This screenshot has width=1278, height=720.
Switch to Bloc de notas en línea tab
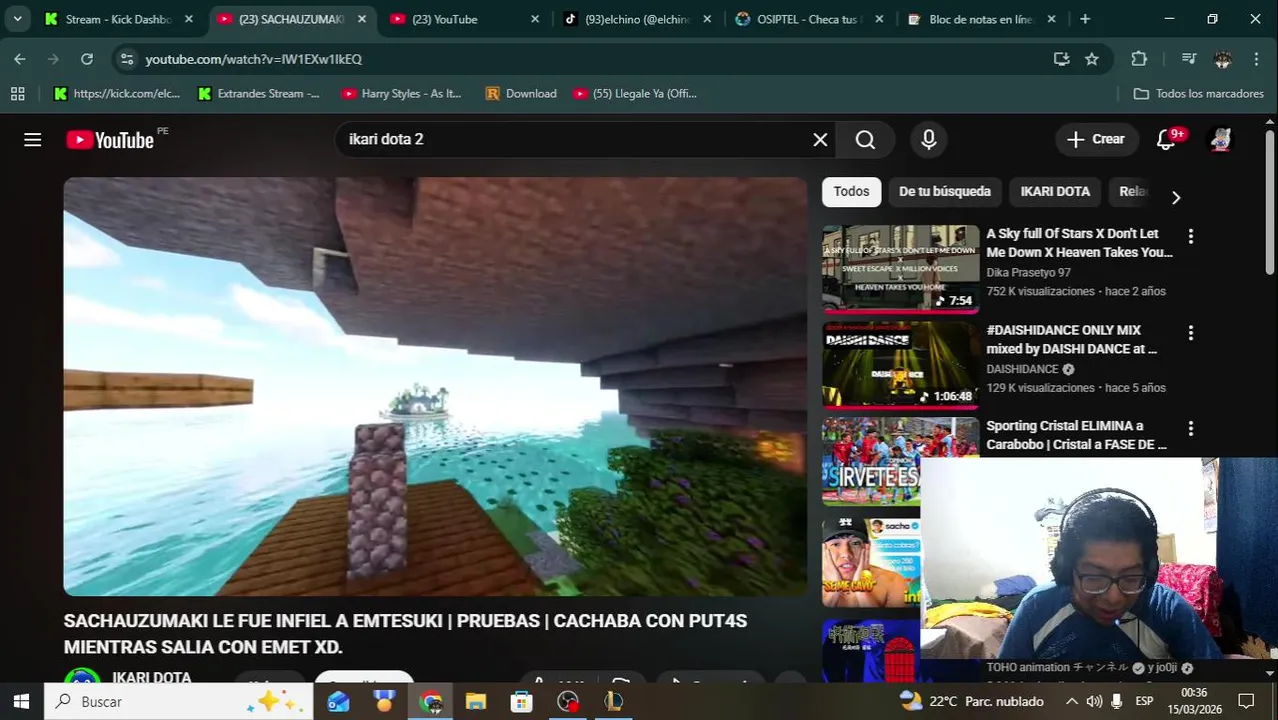(982, 19)
